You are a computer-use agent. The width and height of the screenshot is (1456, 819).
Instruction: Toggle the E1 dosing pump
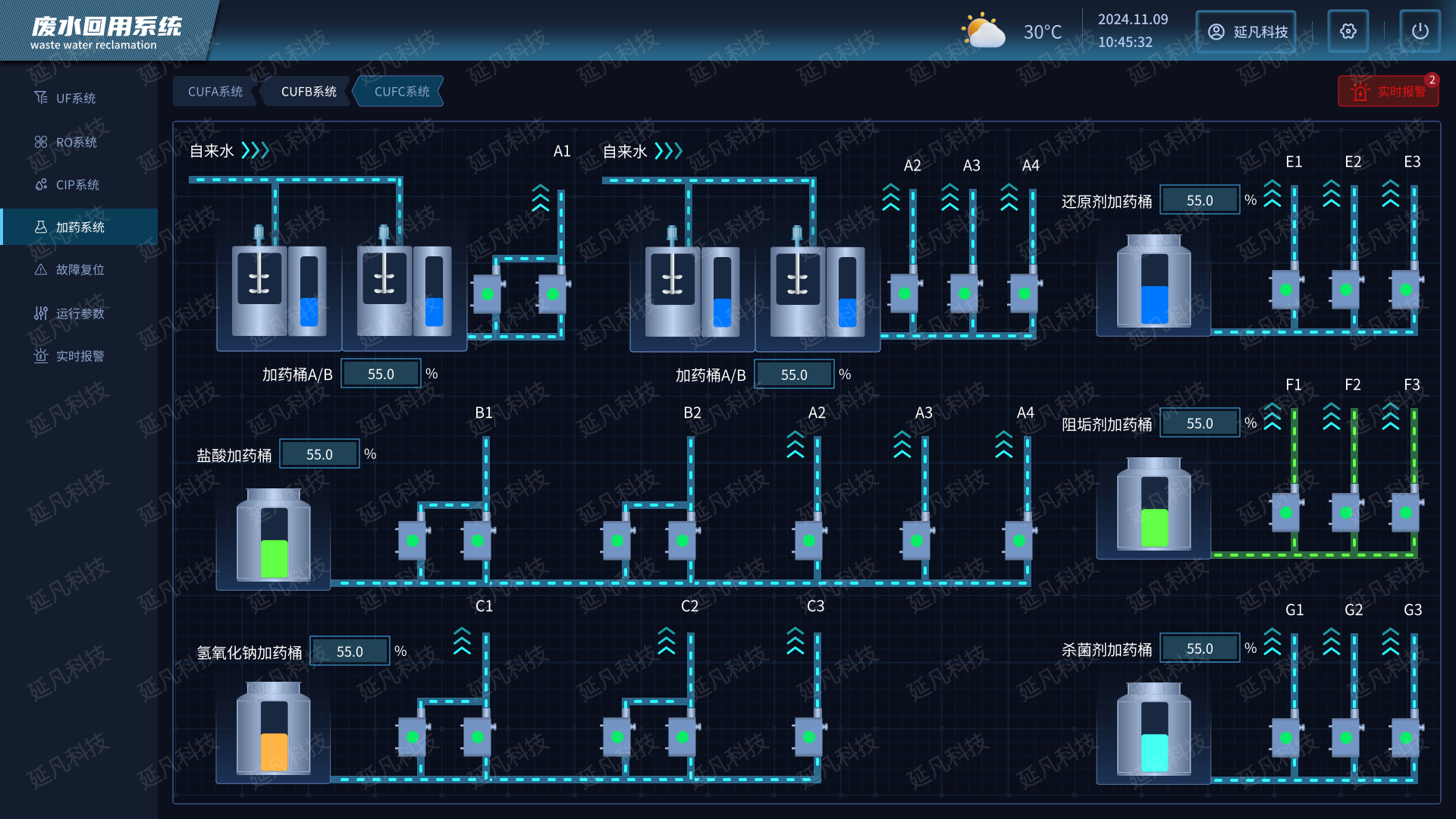click(x=1286, y=290)
